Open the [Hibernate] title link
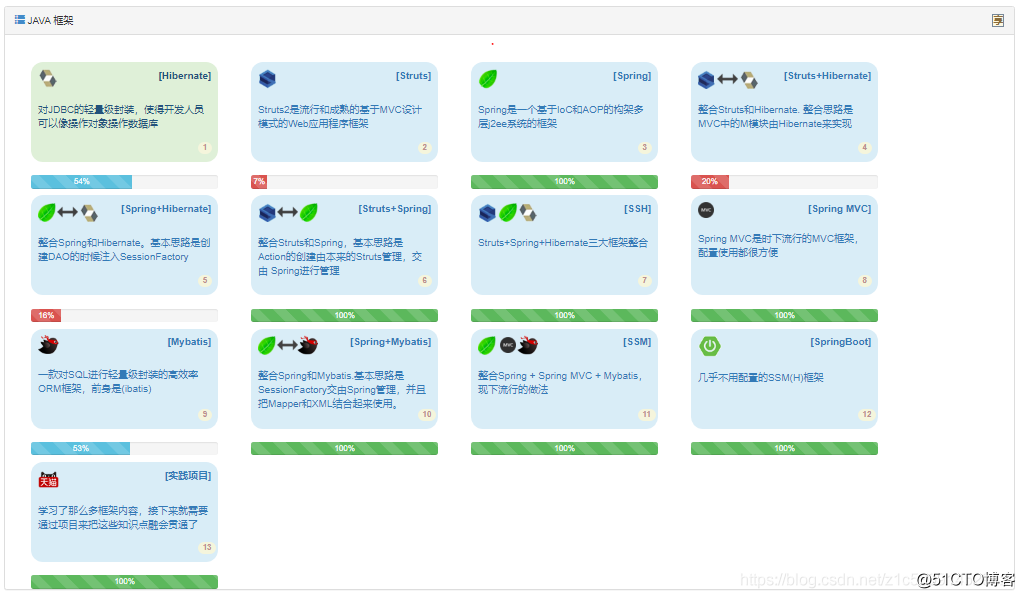This screenshot has height=598, width=1025. tap(185, 76)
